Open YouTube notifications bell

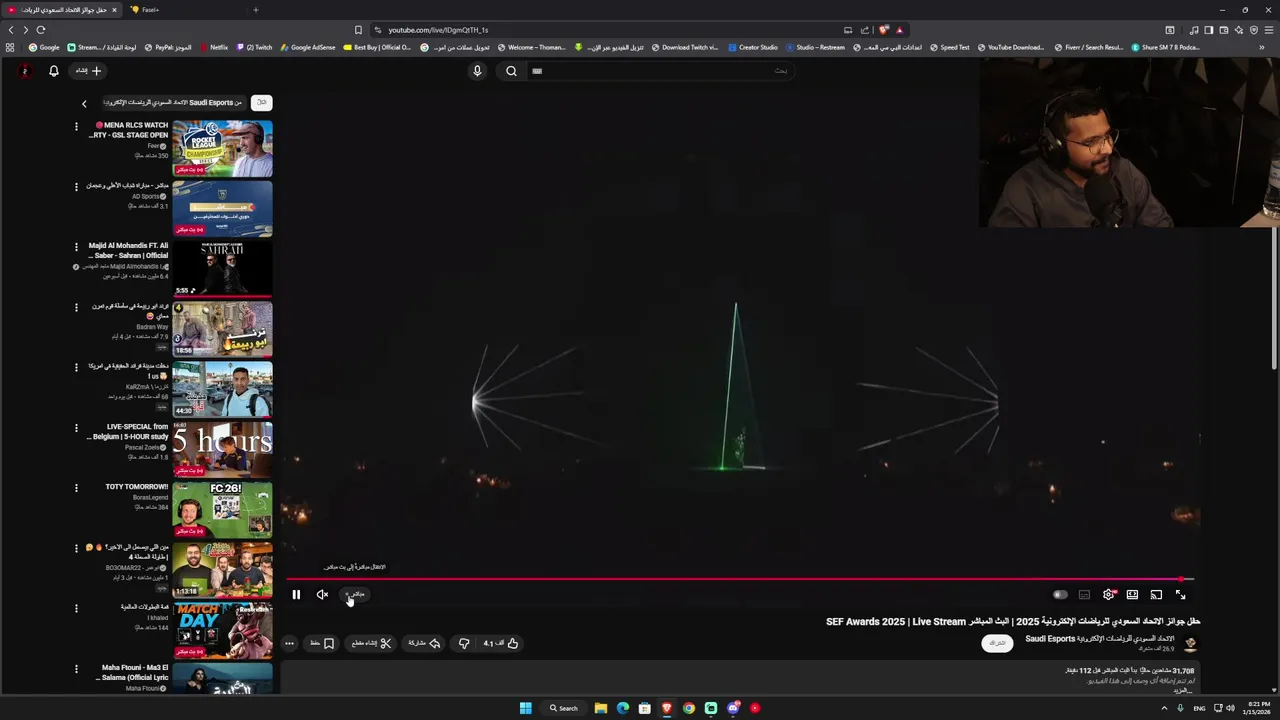[54, 71]
